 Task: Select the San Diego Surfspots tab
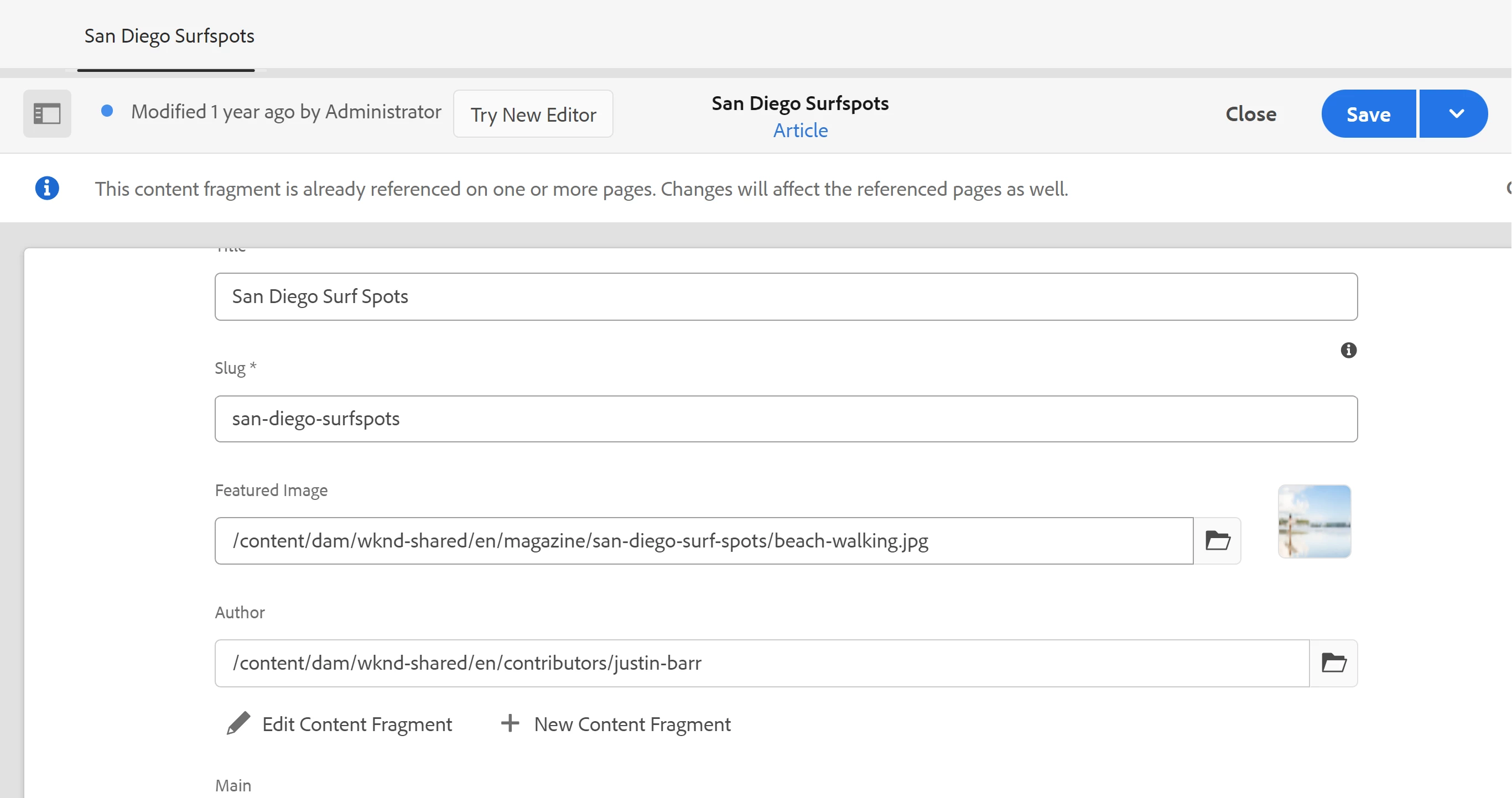tap(169, 36)
